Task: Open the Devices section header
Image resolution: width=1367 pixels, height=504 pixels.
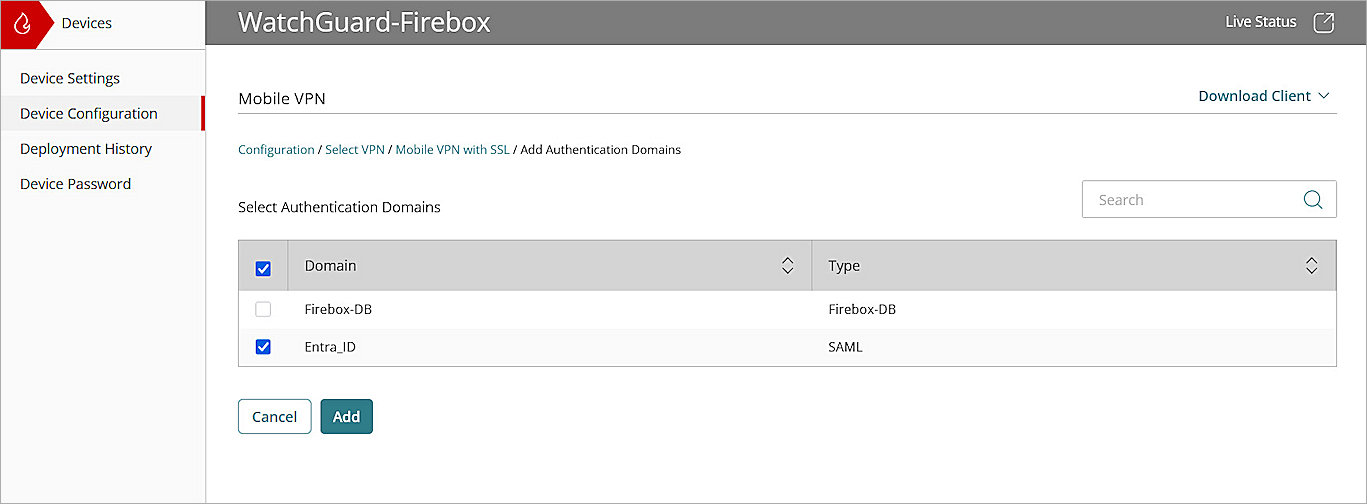Action: [87, 23]
